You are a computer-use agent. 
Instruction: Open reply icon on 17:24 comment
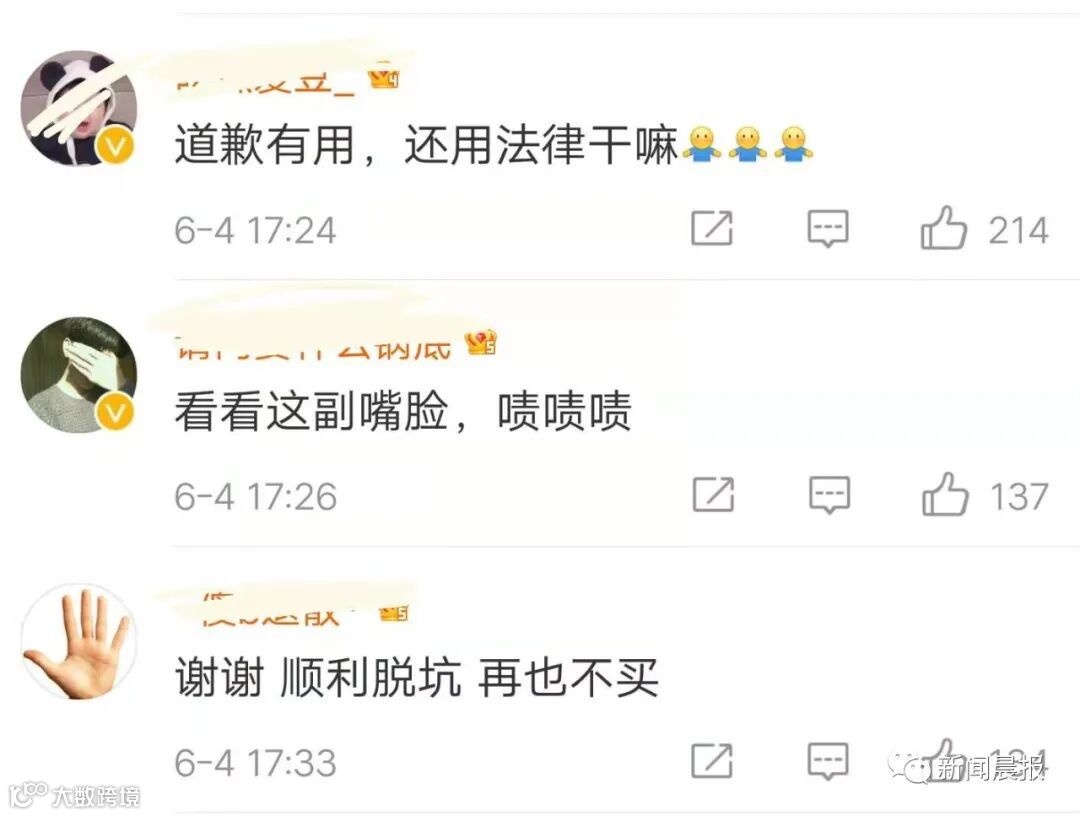(828, 229)
